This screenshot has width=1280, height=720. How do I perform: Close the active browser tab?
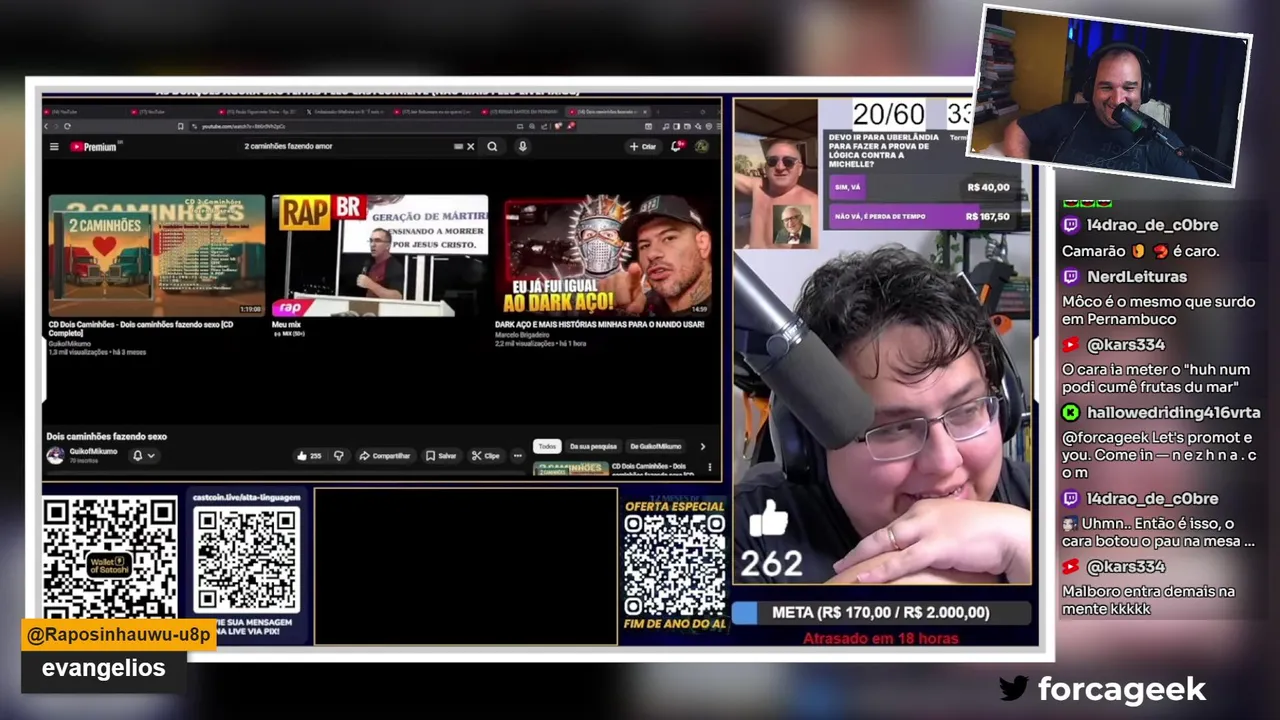pyautogui.click(x=645, y=112)
